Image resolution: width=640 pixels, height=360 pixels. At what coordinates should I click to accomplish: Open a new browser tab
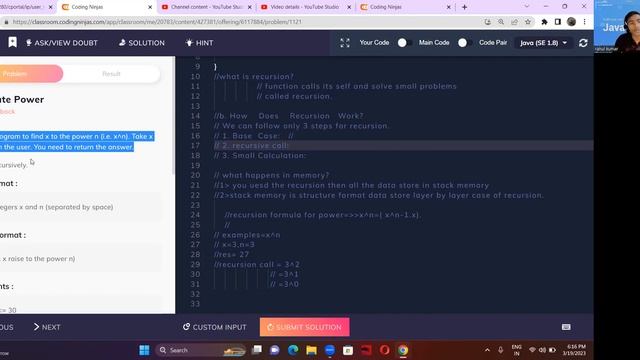(x=464, y=7)
